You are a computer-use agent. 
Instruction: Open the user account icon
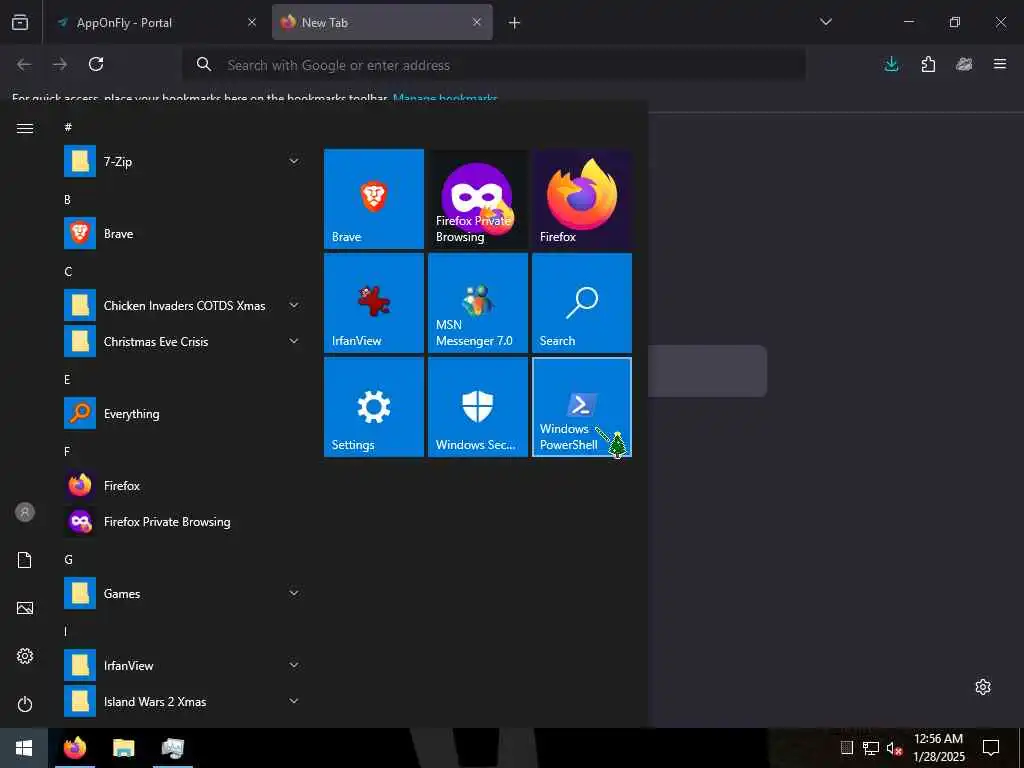coord(25,512)
